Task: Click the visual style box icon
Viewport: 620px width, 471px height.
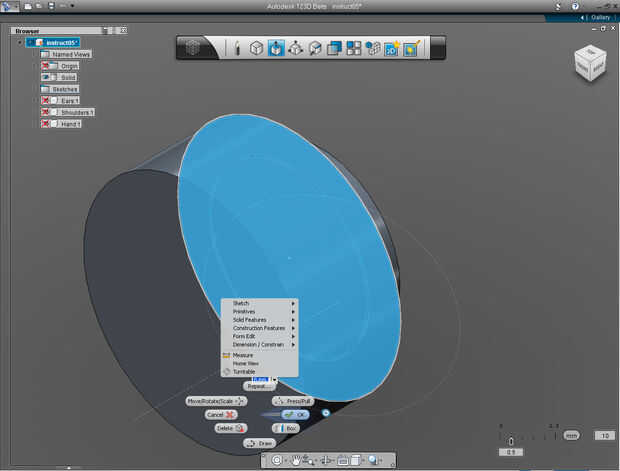Action: (x=355, y=460)
